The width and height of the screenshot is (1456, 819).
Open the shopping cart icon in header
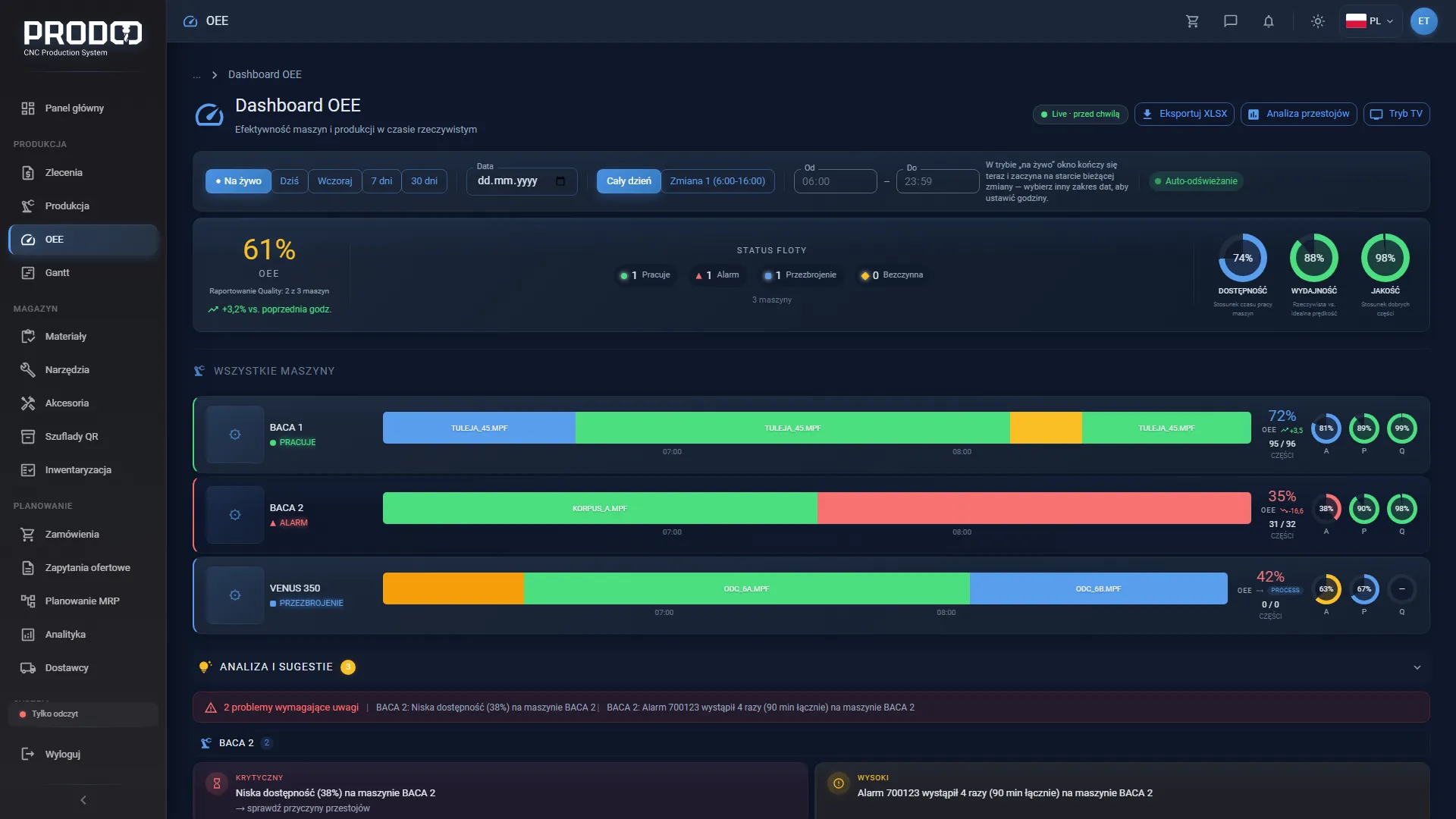pyautogui.click(x=1192, y=21)
